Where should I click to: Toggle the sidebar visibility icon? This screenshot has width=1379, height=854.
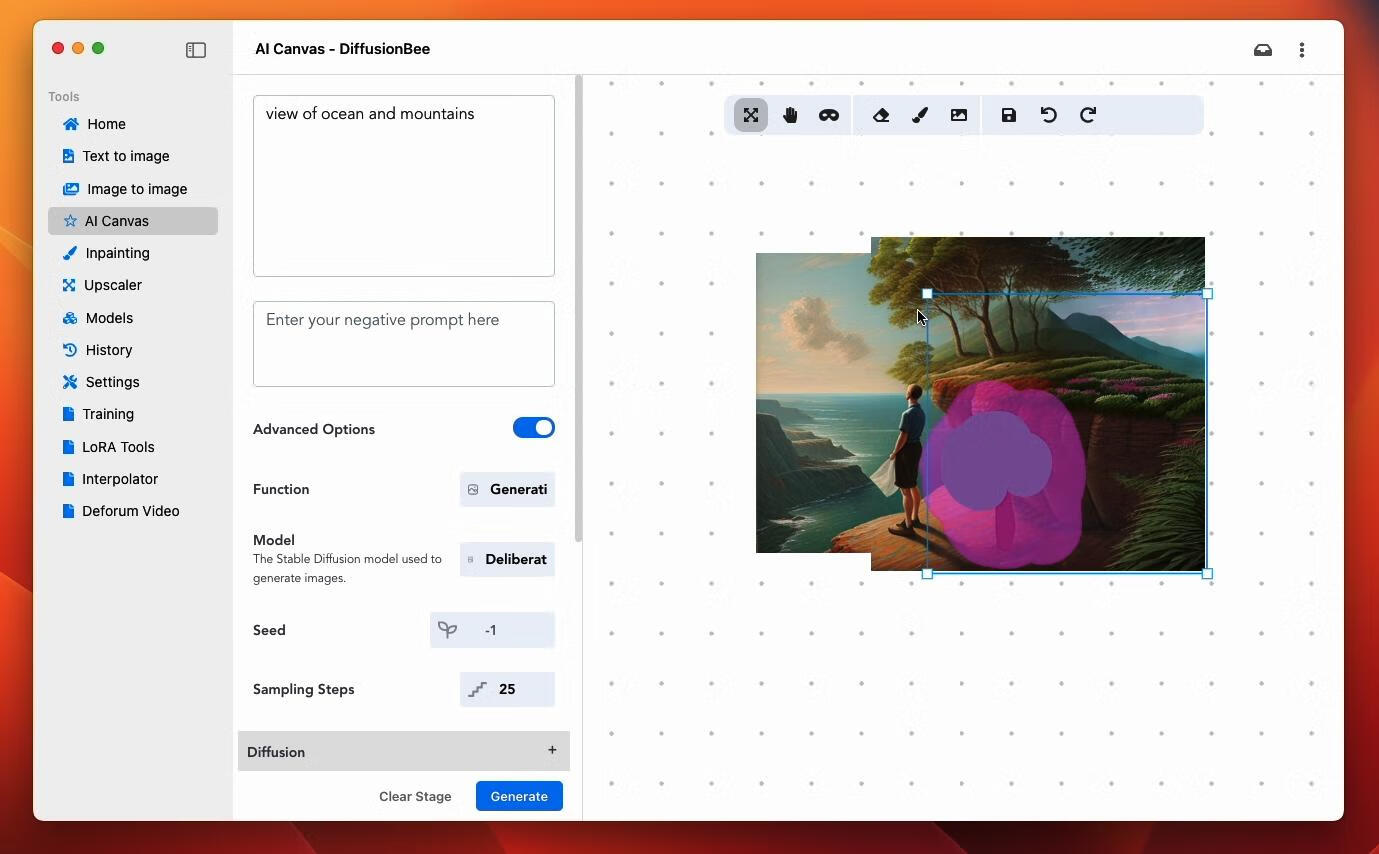click(196, 49)
